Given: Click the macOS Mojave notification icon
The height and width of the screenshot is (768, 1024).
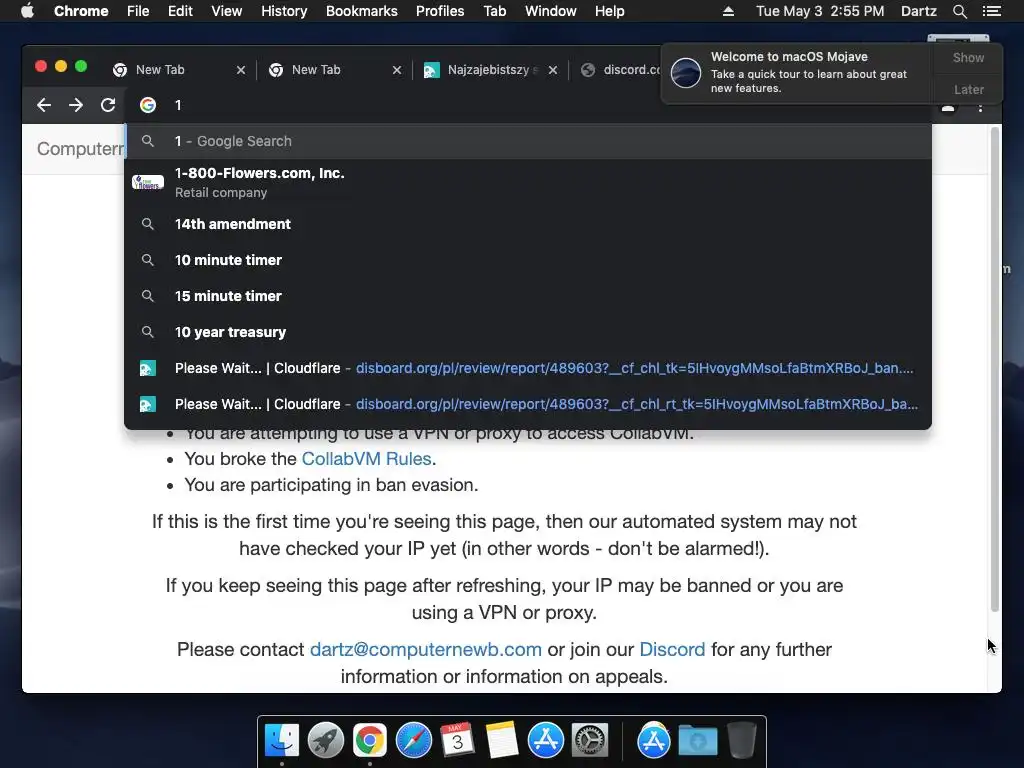Looking at the screenshot, I should pyautogui.click(x=686, y=72).
